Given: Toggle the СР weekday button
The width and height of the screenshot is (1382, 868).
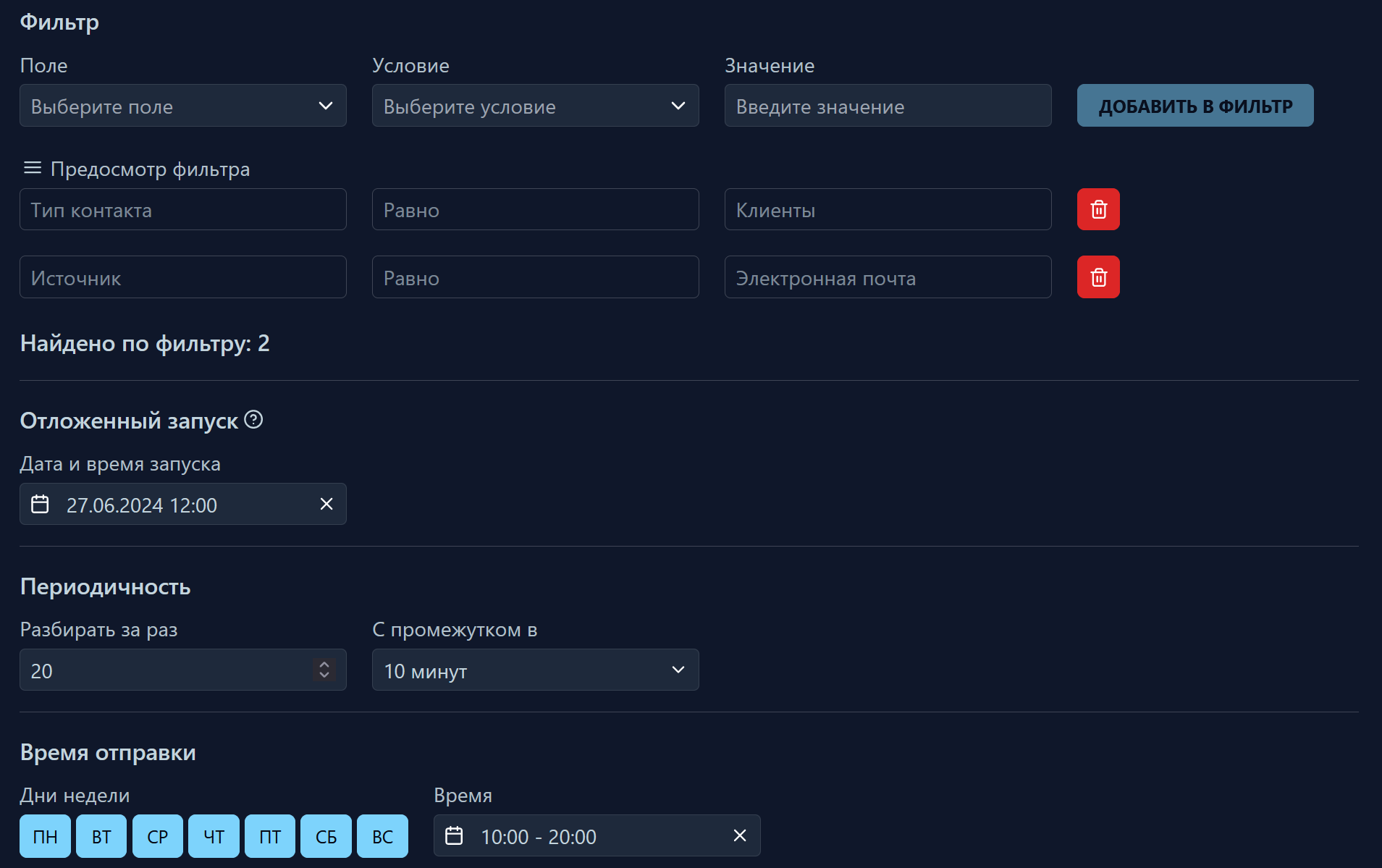Looking at the screenshot, I should coord(157,836).
